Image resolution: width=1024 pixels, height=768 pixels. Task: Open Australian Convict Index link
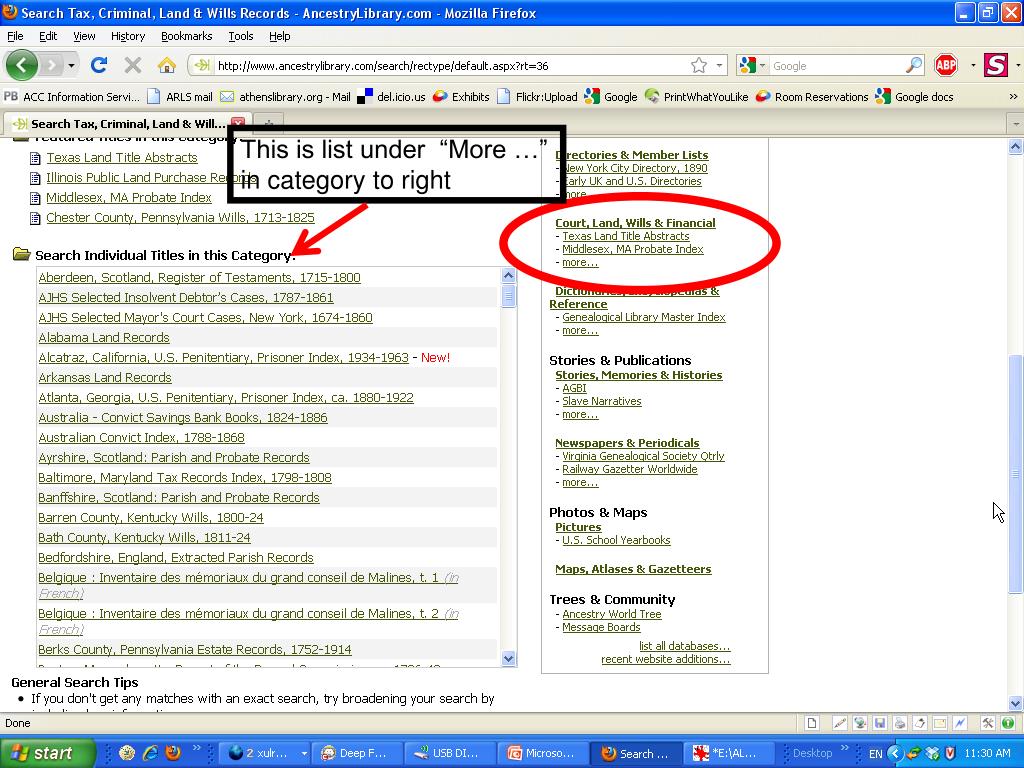(141, 438)
